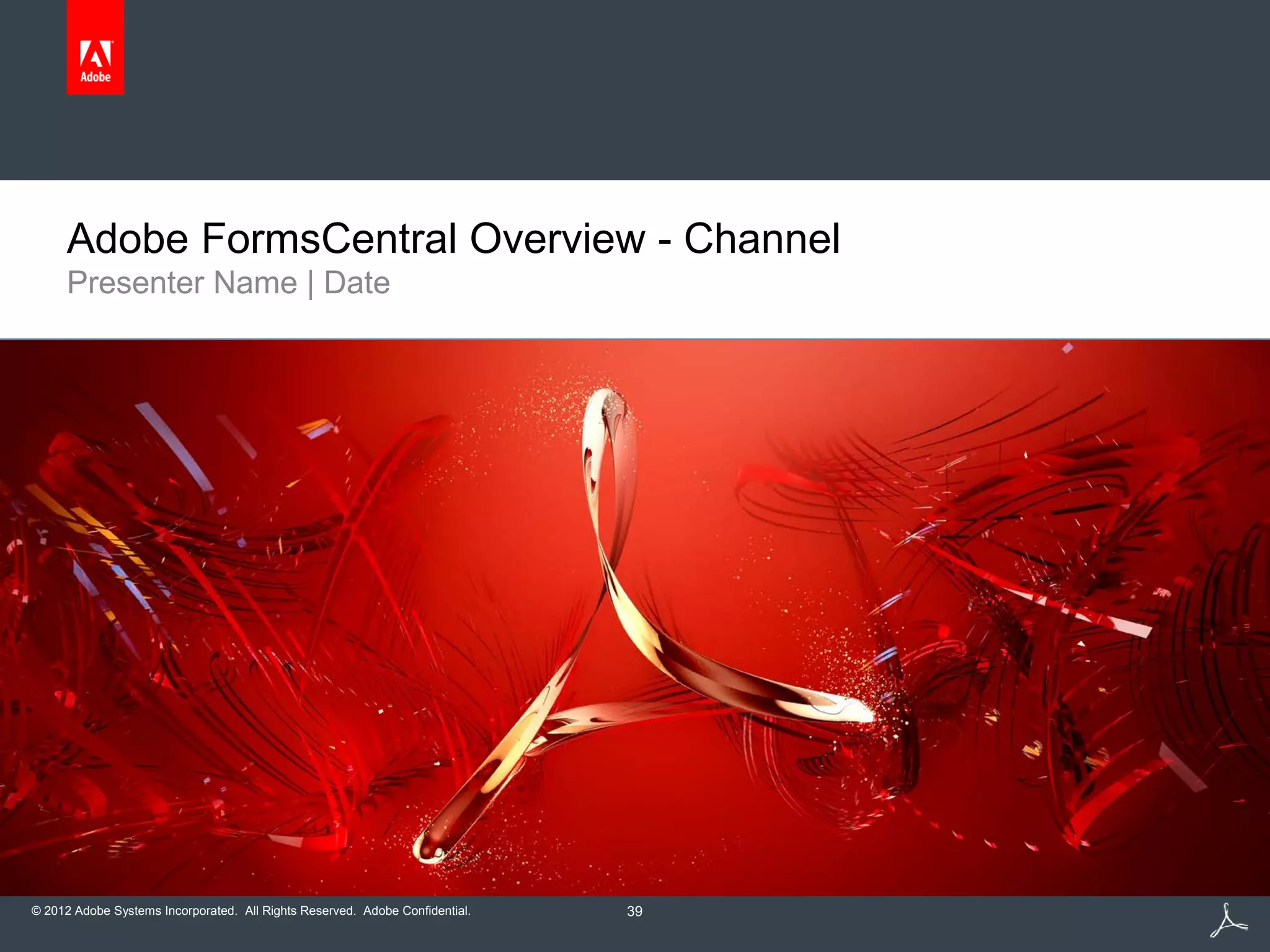Viewport: 1270px width, 952px height.
Task: Select the title Adobe FormsCentral Overview - Channel
Action: tap(453, 239)
